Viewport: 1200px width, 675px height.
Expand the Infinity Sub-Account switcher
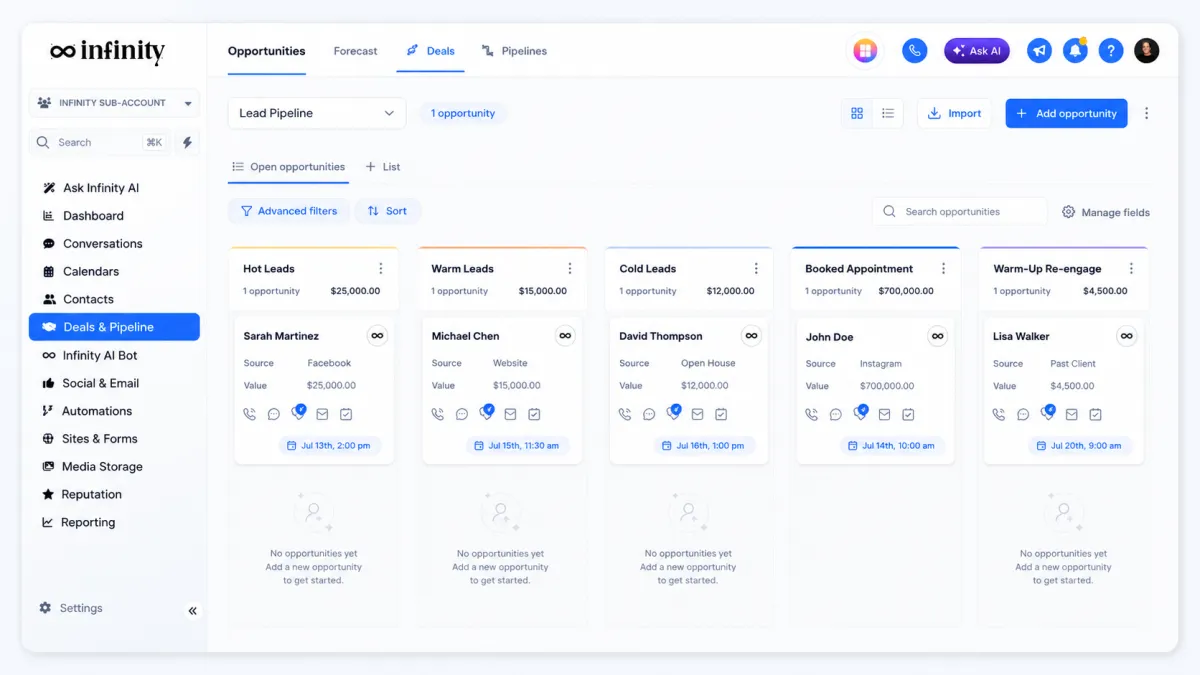(x=114, y=103)
